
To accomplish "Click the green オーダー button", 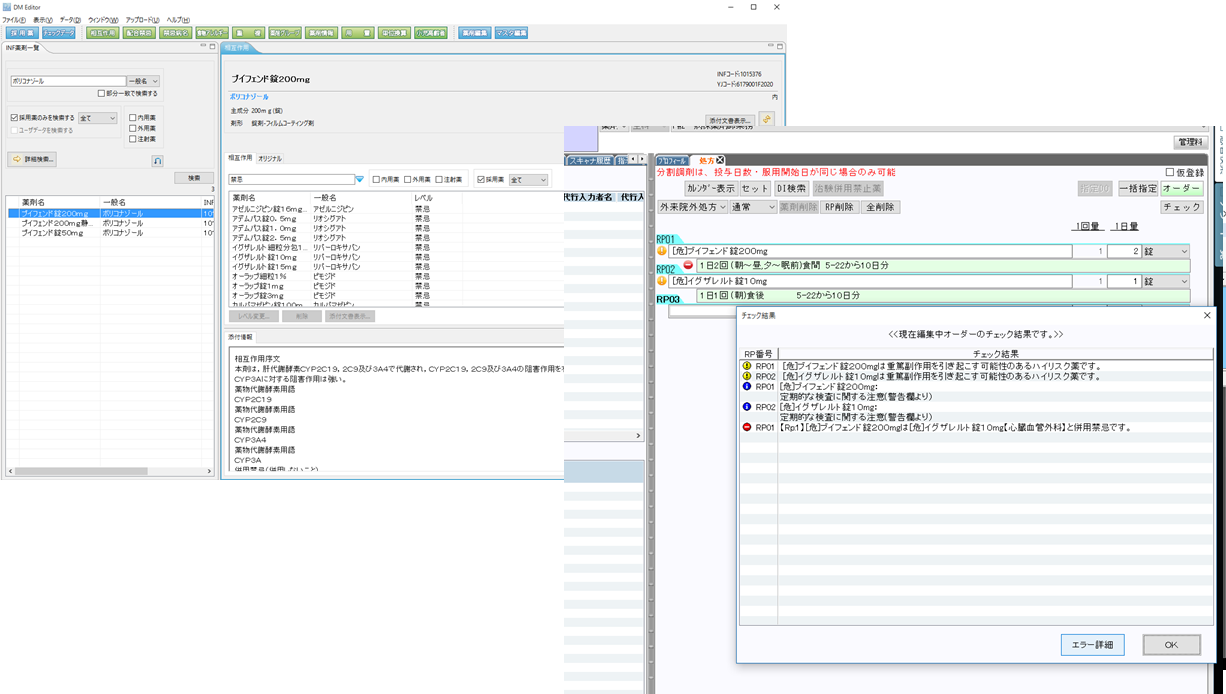I will coord(1181,188).
